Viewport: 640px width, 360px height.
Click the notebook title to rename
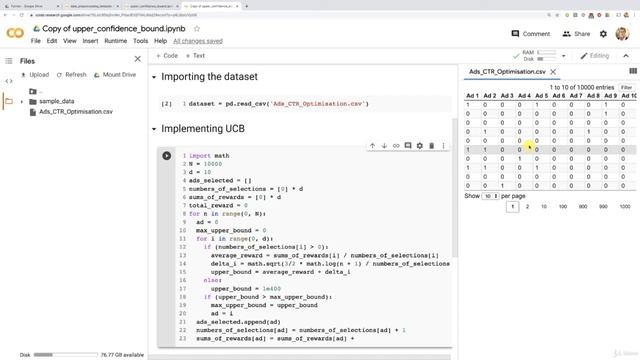tap(113, 29)
